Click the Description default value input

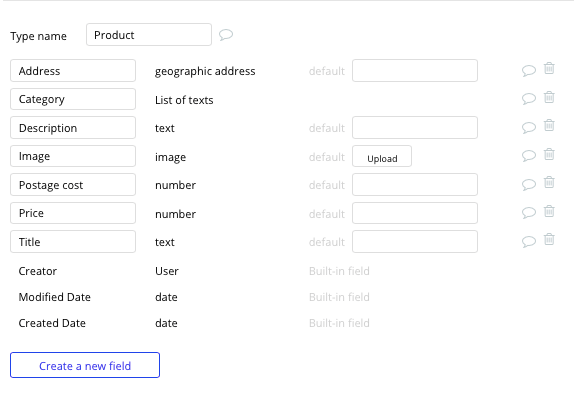click(415, 128)
